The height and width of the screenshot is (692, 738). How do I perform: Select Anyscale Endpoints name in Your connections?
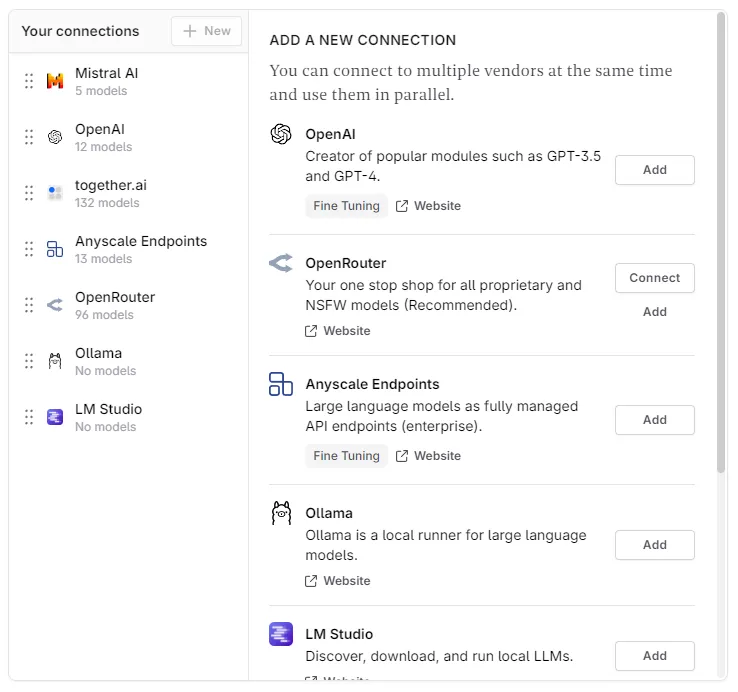[141, 241]
